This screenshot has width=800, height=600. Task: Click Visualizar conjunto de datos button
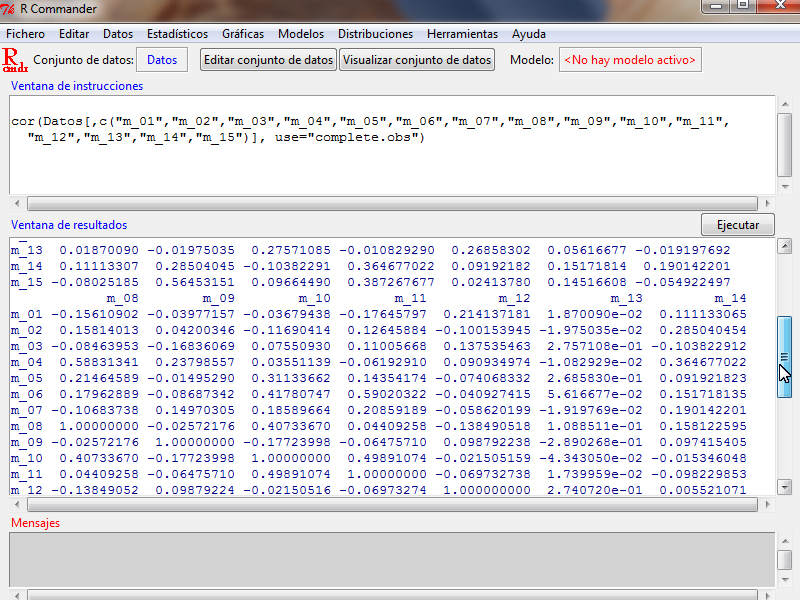(417, 60)
